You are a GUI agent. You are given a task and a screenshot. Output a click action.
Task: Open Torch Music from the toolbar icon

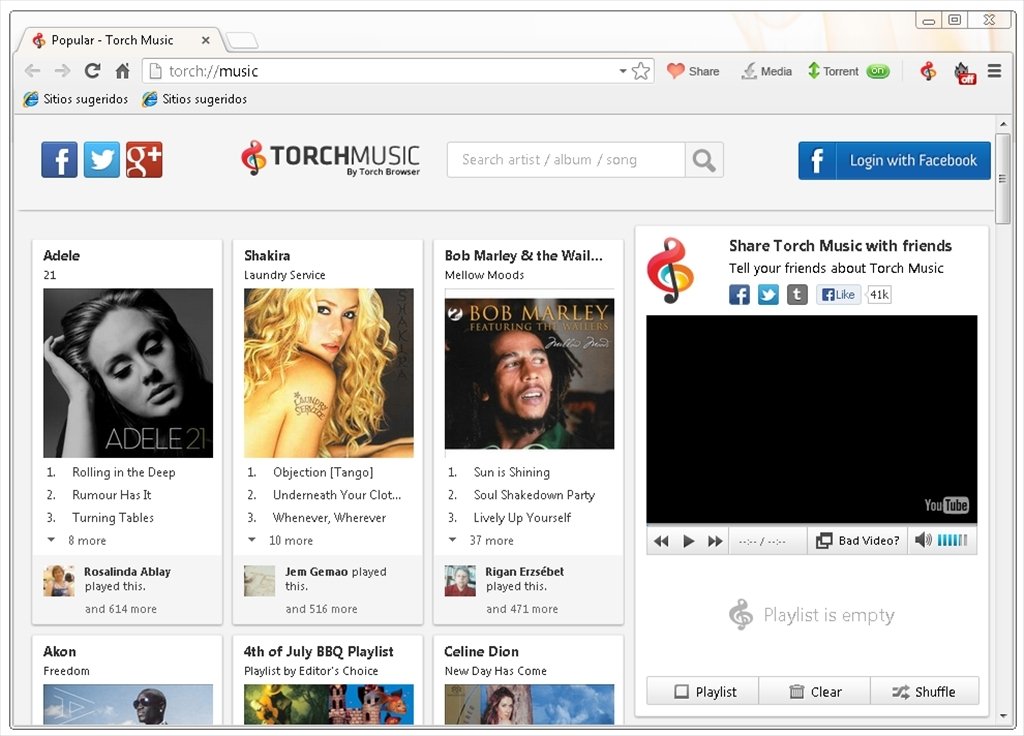pos(928,71)
